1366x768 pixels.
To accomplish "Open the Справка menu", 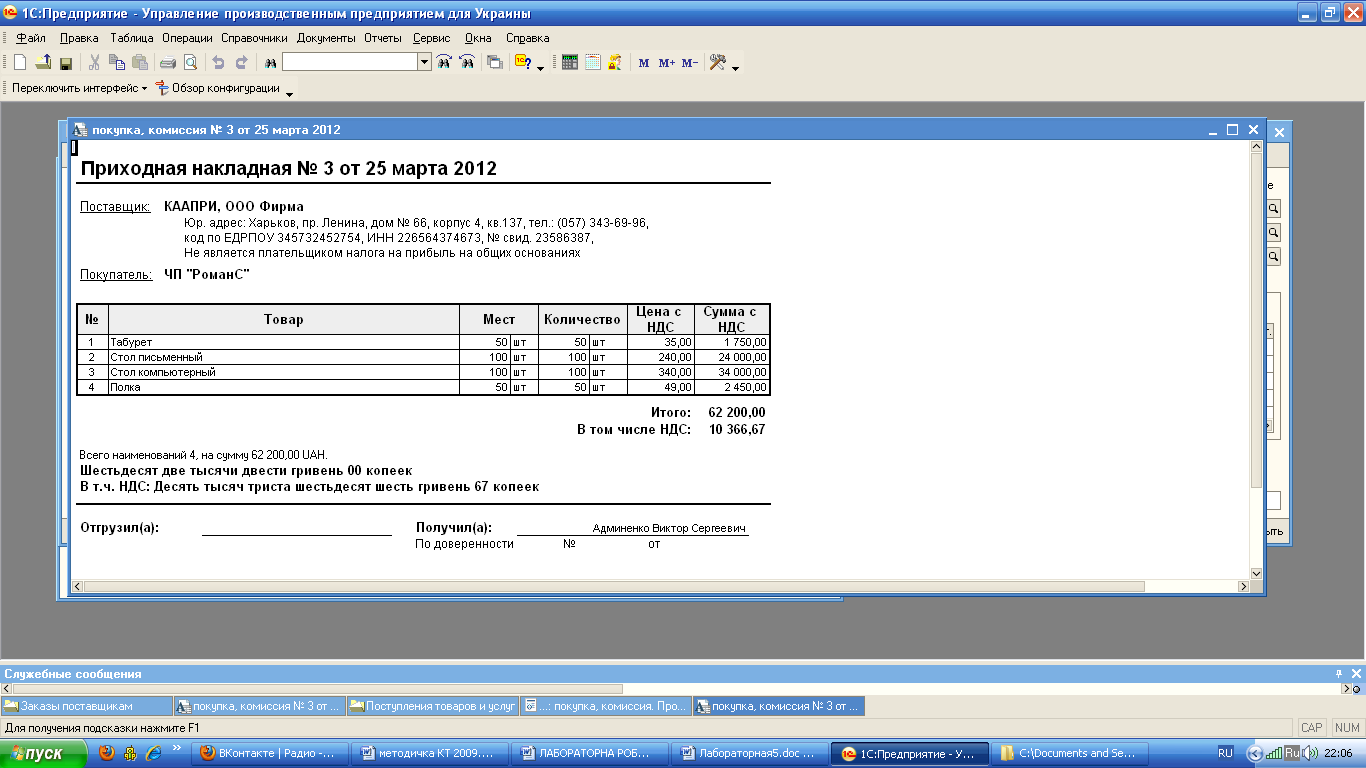I will click(x=528, y=38).
